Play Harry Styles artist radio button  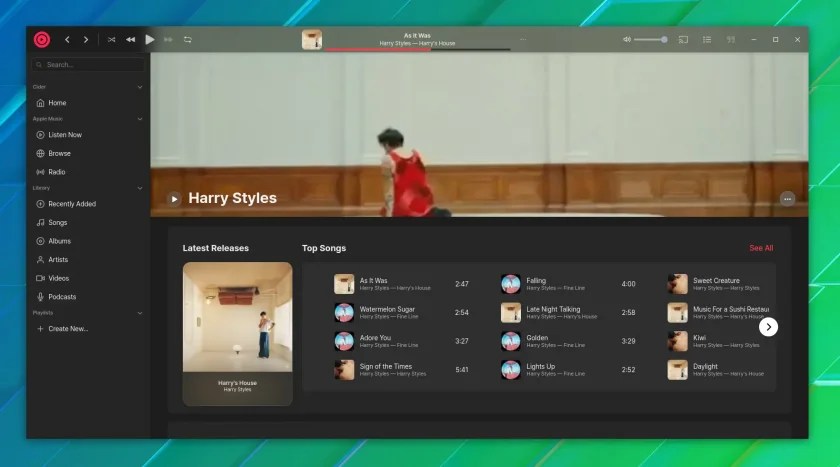pos(174,199)
